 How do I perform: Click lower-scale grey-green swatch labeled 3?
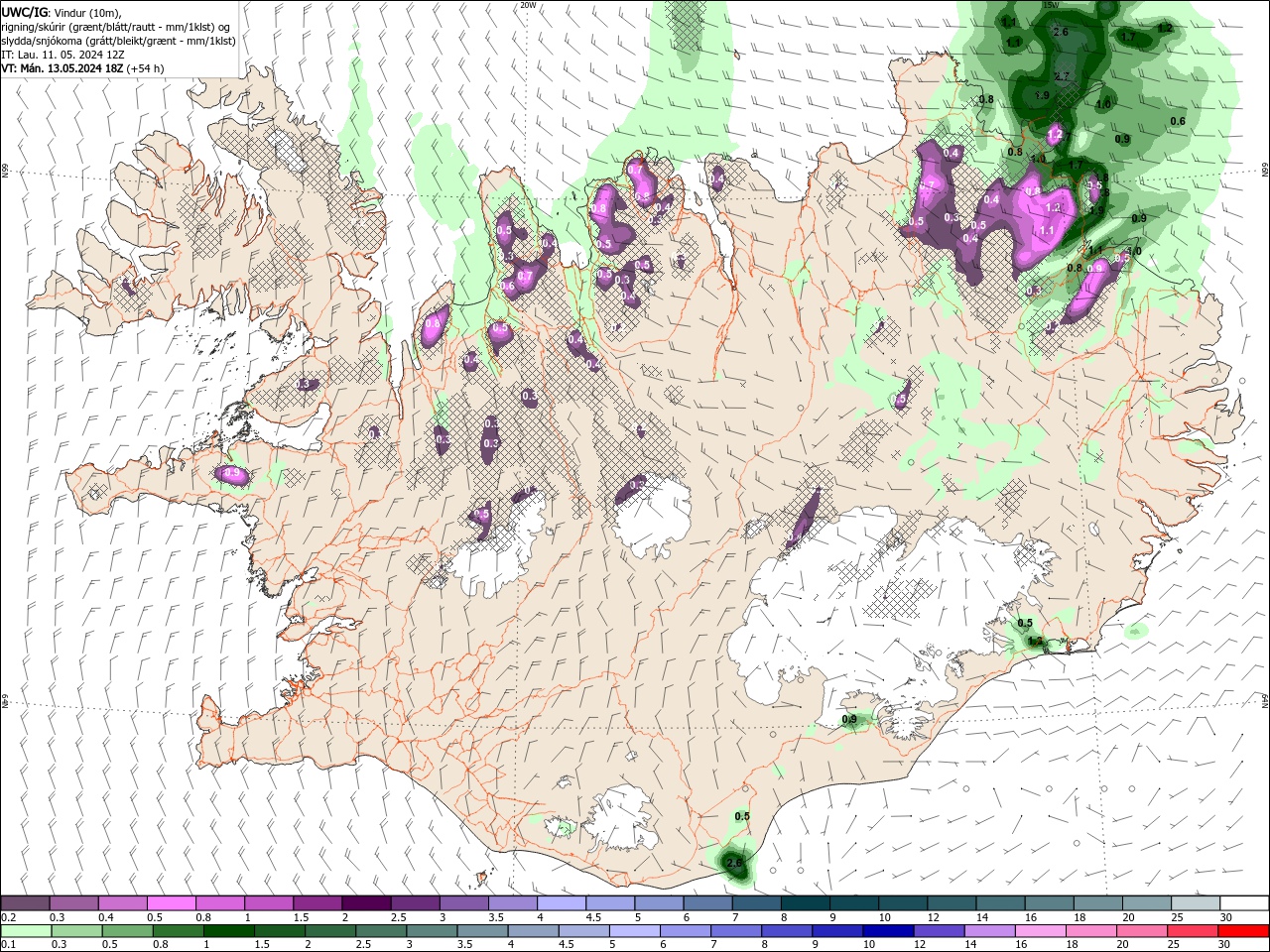click(432, 931)
